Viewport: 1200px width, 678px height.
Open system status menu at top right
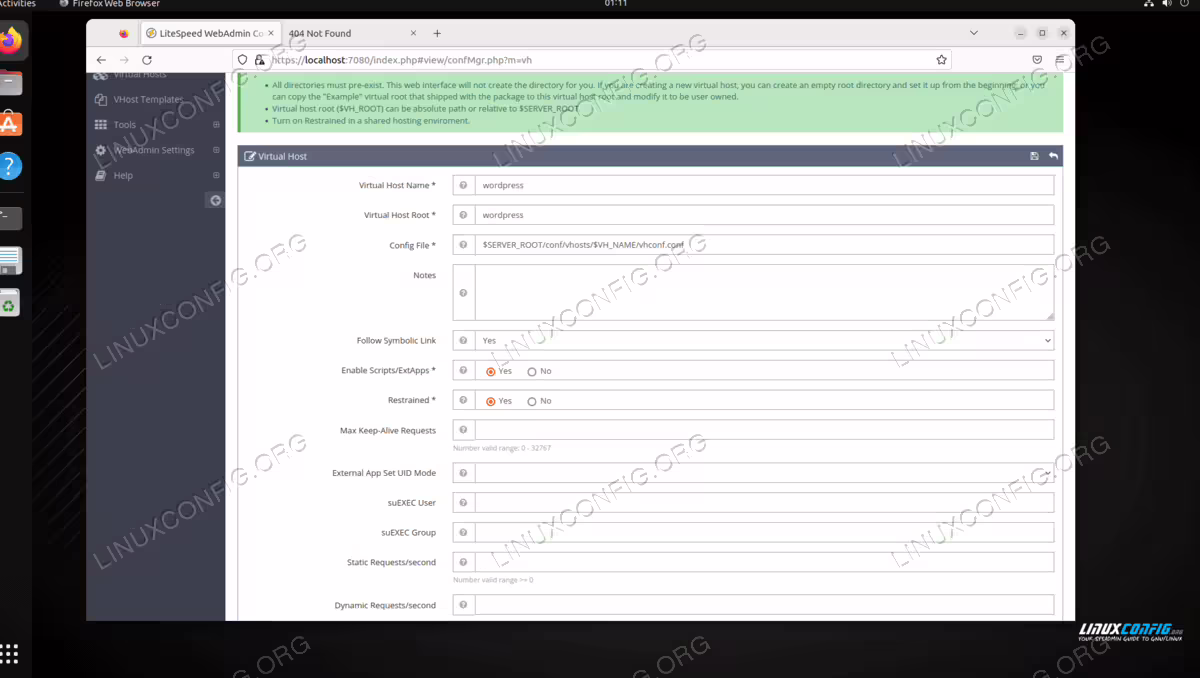click(x=1167, y=4)
